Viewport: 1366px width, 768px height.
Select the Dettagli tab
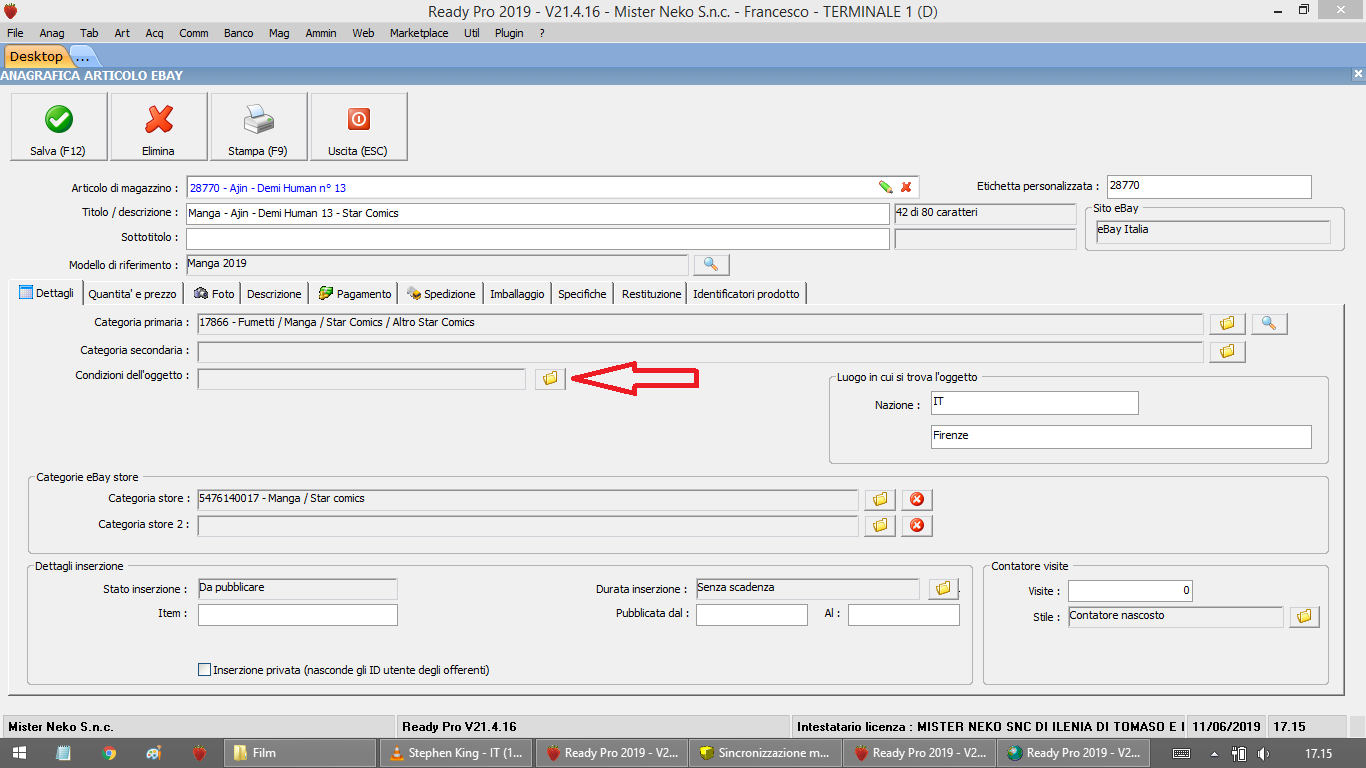point(46,293)
